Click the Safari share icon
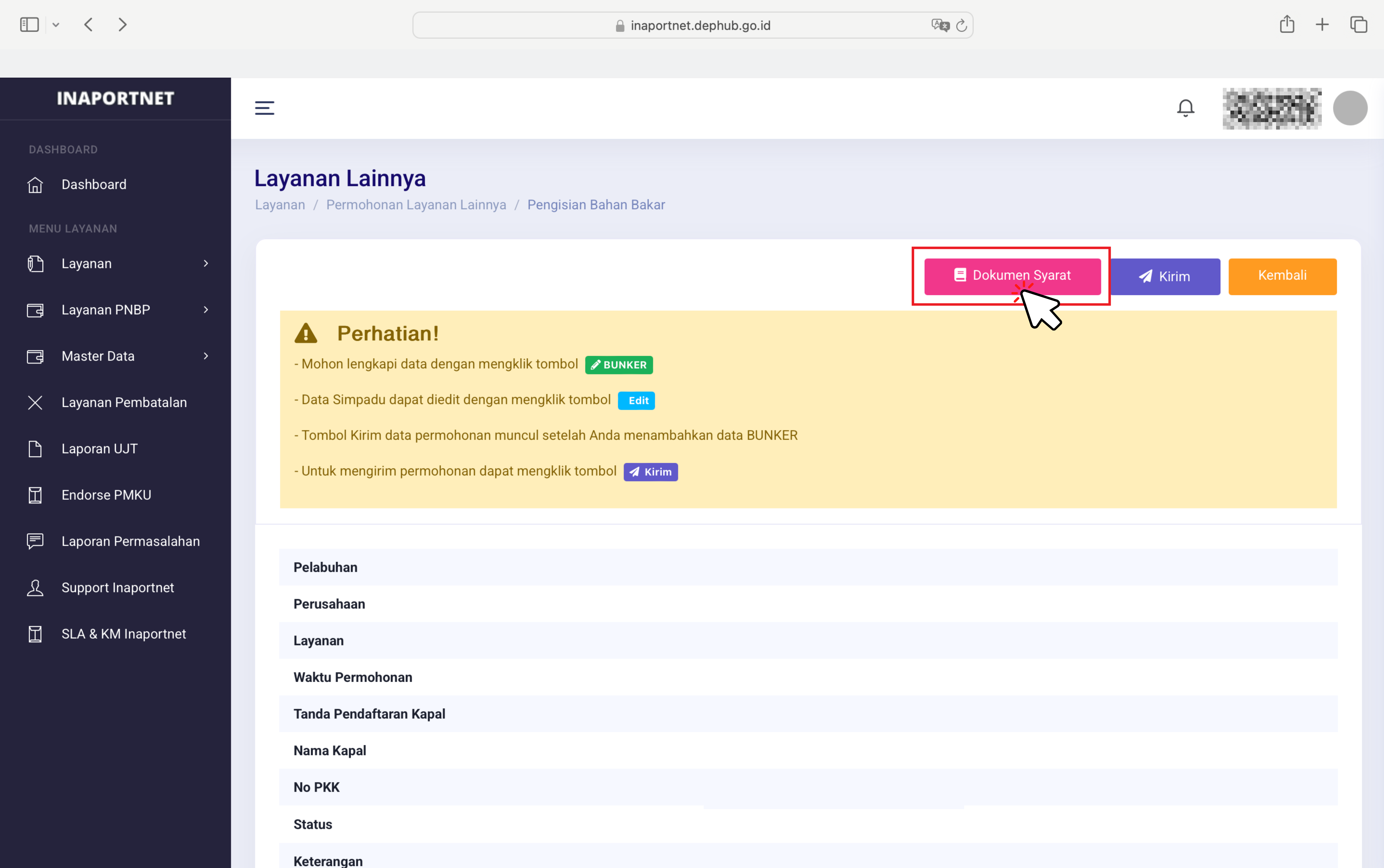The height and width of the screenshot is (868, 1384). [x=1286, y=25]
